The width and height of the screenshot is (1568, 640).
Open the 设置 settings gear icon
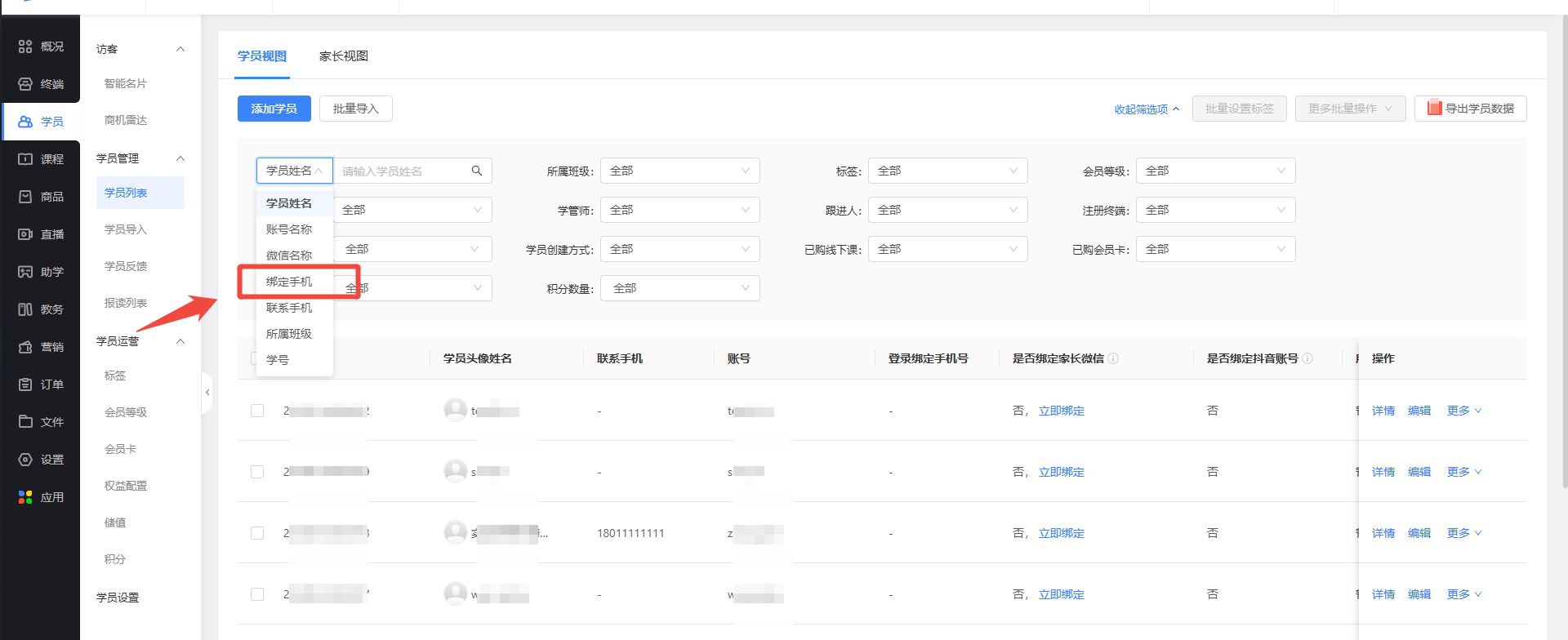25,460
